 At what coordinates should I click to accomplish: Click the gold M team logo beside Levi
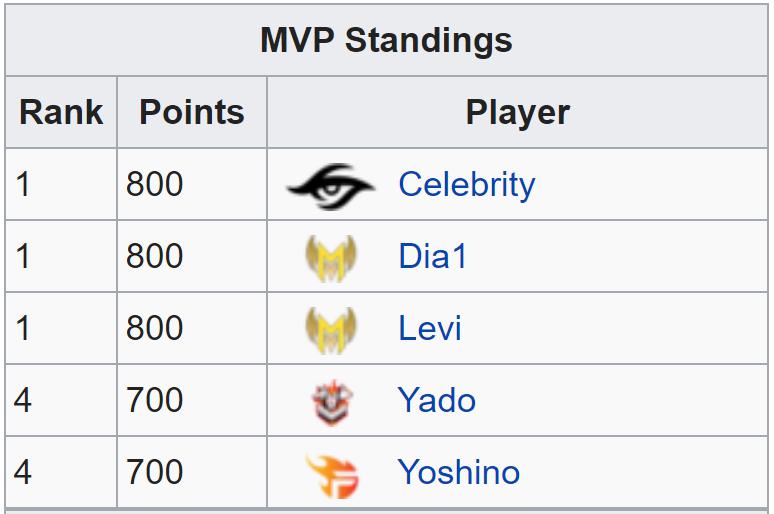[331, 330]
